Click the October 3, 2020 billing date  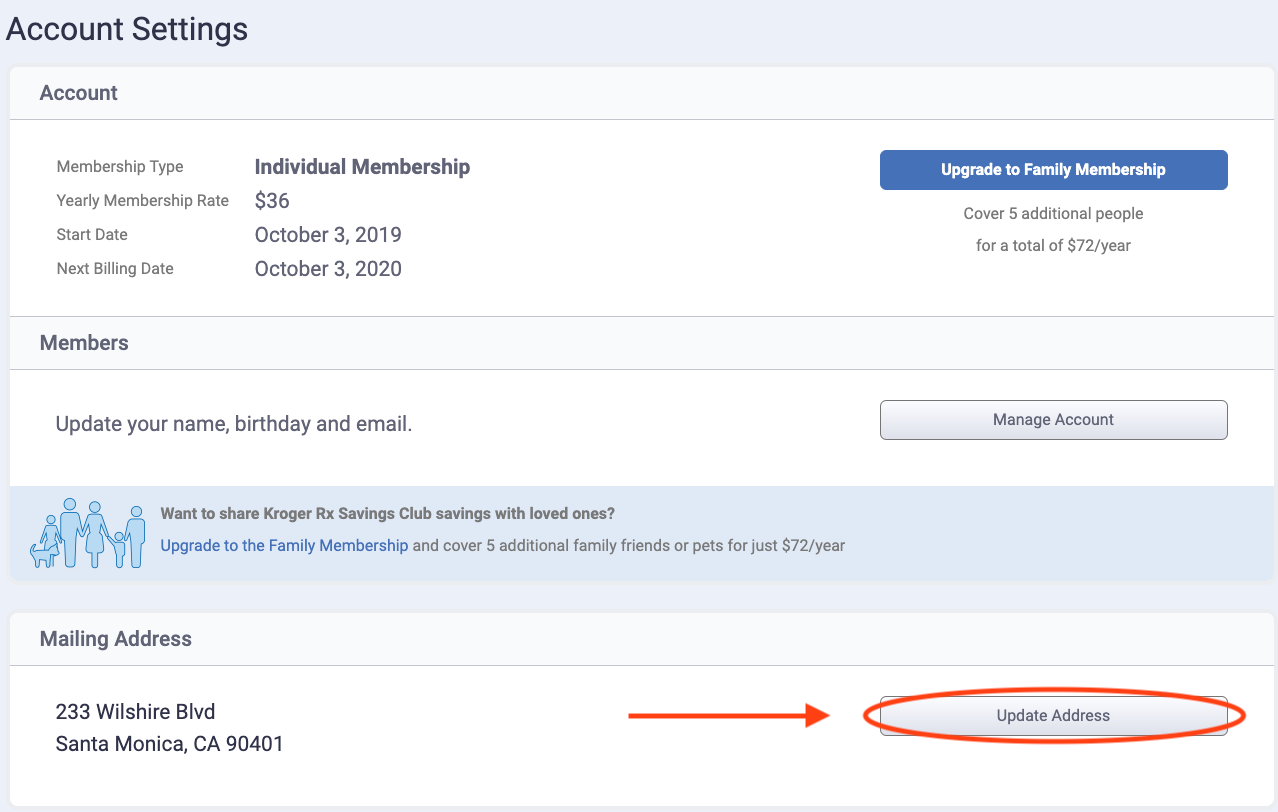coord(328,269)
